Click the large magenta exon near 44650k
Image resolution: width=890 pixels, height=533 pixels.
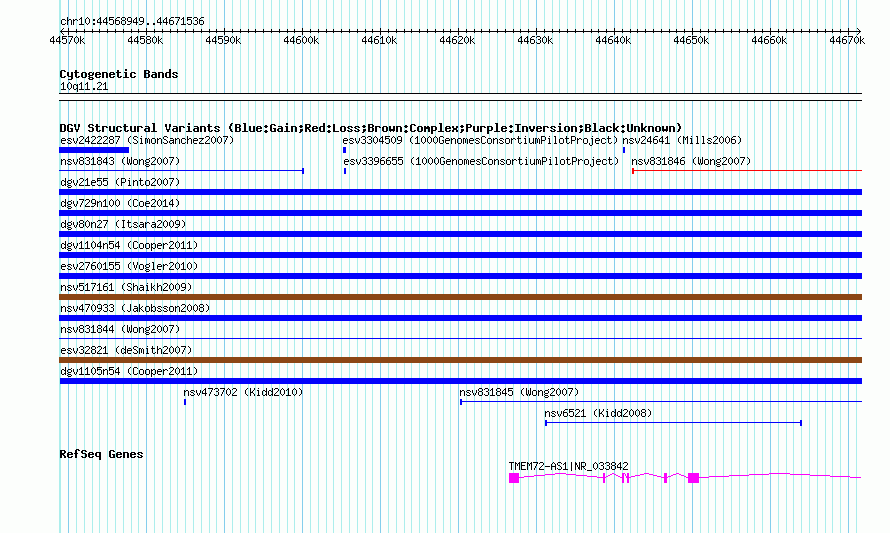694,478
